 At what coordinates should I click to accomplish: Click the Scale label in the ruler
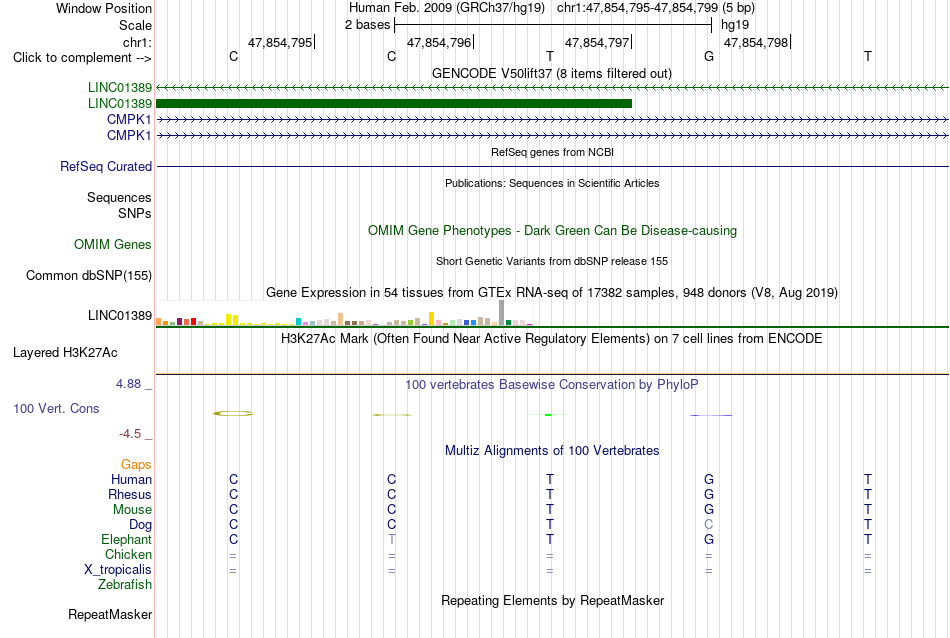pyautogui.click(x=135, y=25)
